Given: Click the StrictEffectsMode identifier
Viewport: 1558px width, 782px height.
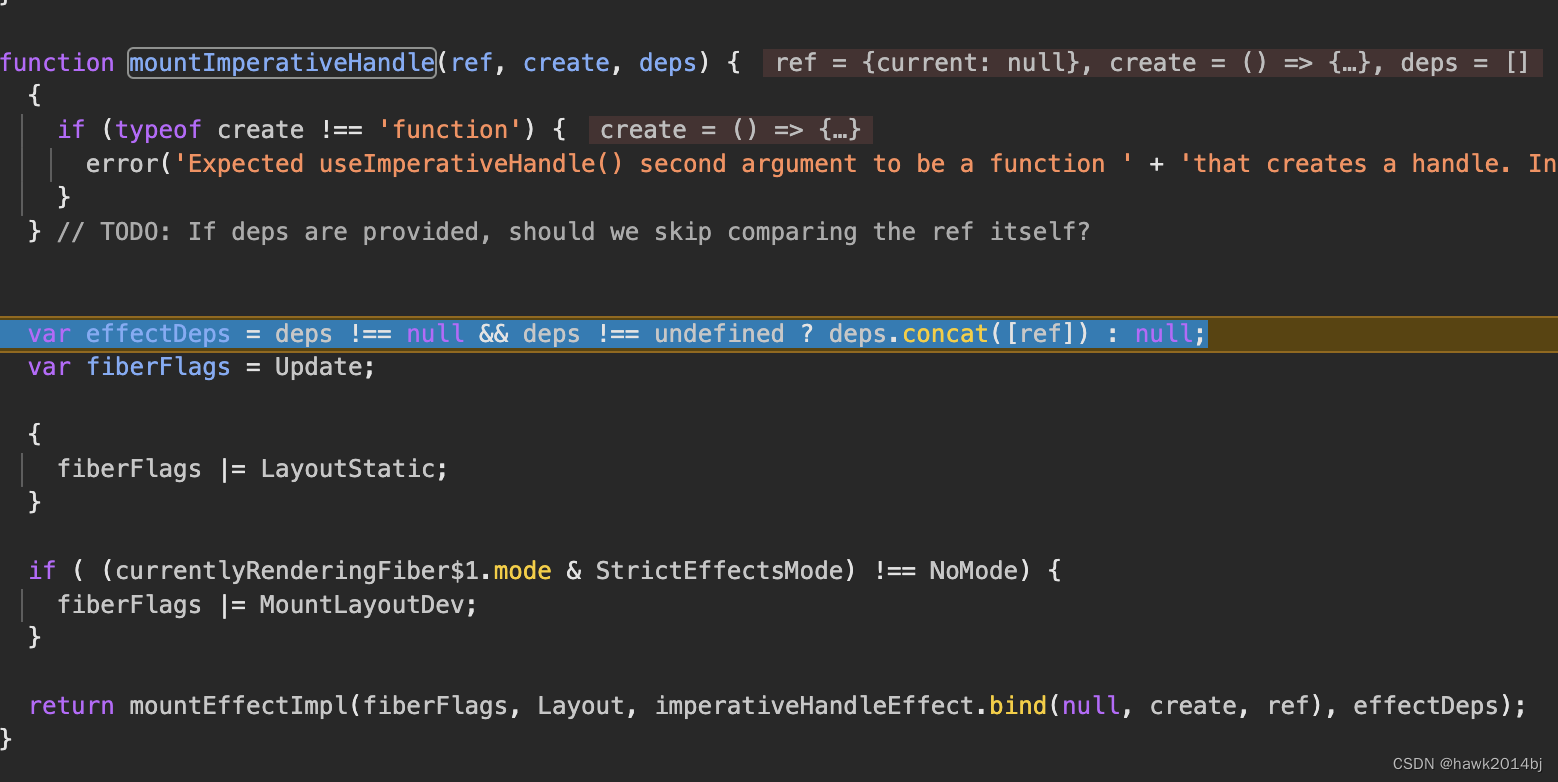Looking at the screenshot, I should click(x=719, y=571).
